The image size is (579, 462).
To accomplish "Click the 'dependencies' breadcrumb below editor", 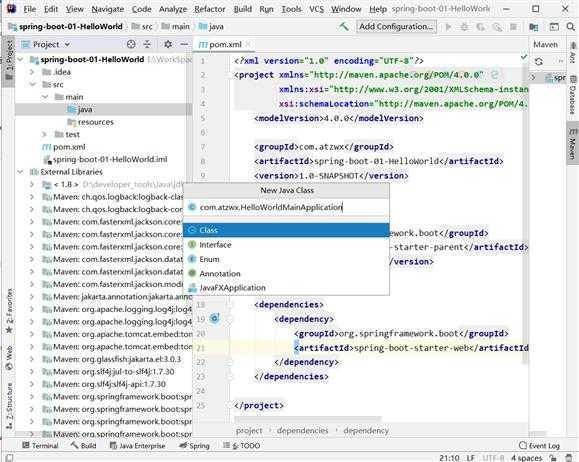I will click(302, 431).
